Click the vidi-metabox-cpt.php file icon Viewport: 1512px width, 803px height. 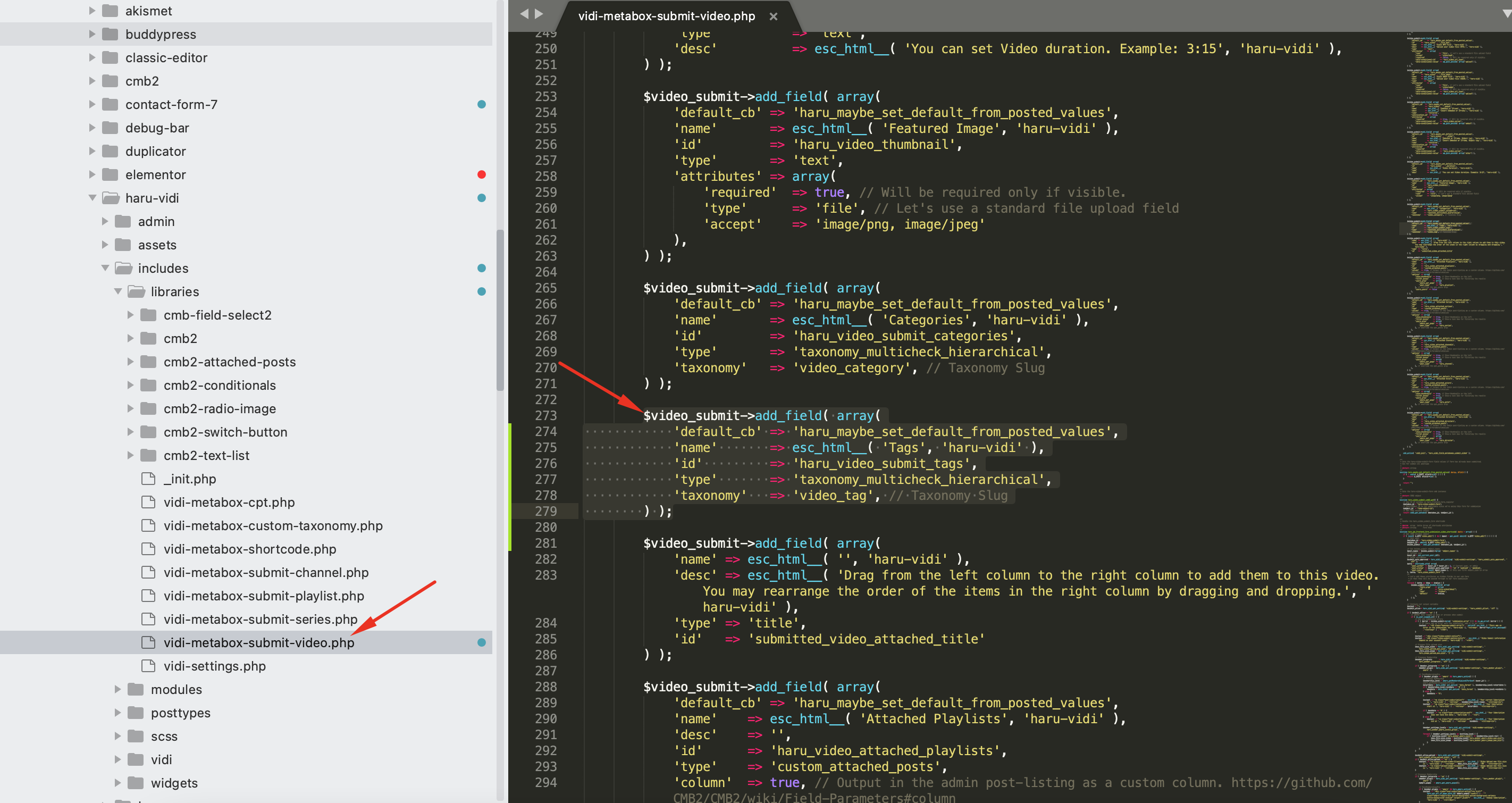pos(148,502)
